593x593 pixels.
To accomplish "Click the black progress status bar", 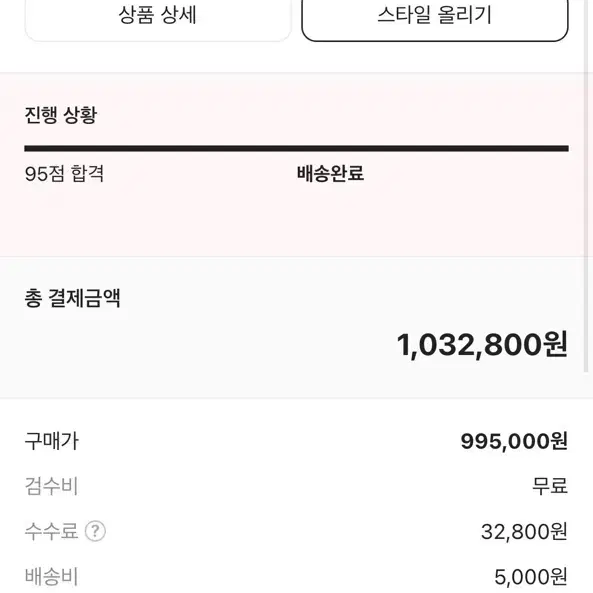I will 296,148.
